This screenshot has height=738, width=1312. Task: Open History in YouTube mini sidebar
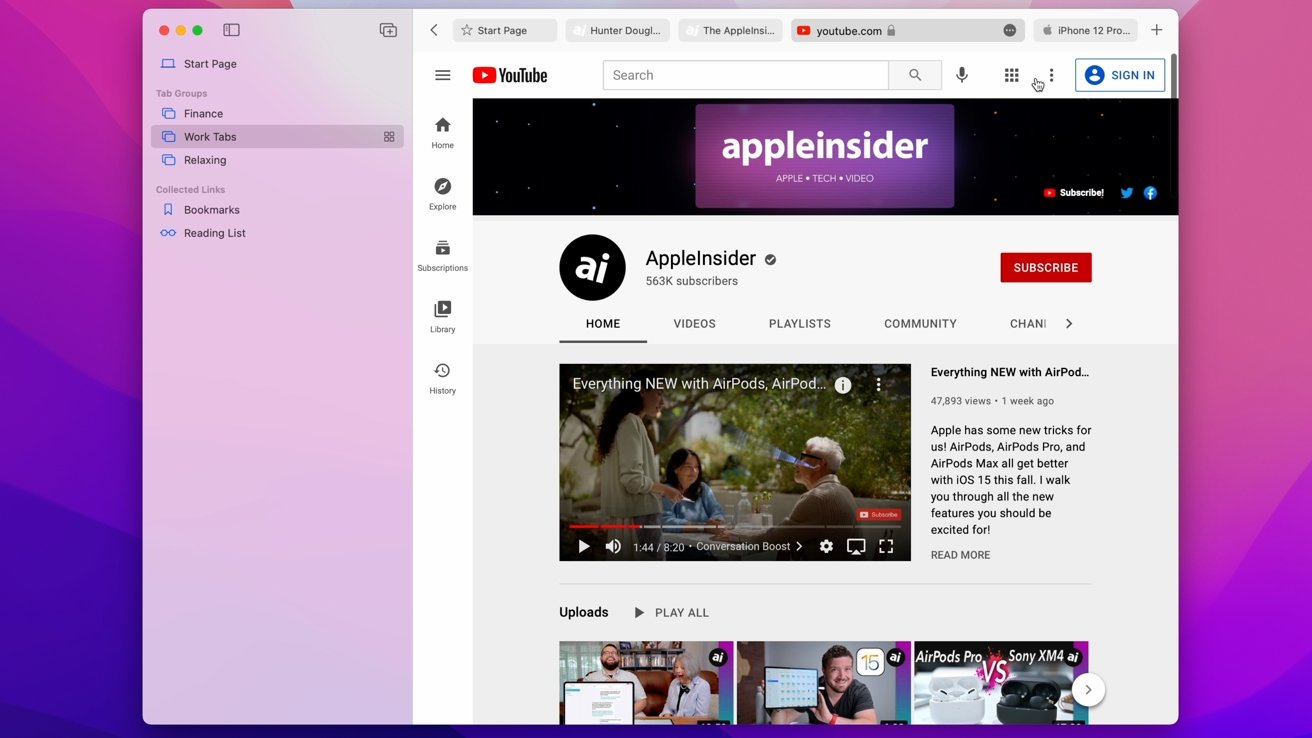click(443, 377)
